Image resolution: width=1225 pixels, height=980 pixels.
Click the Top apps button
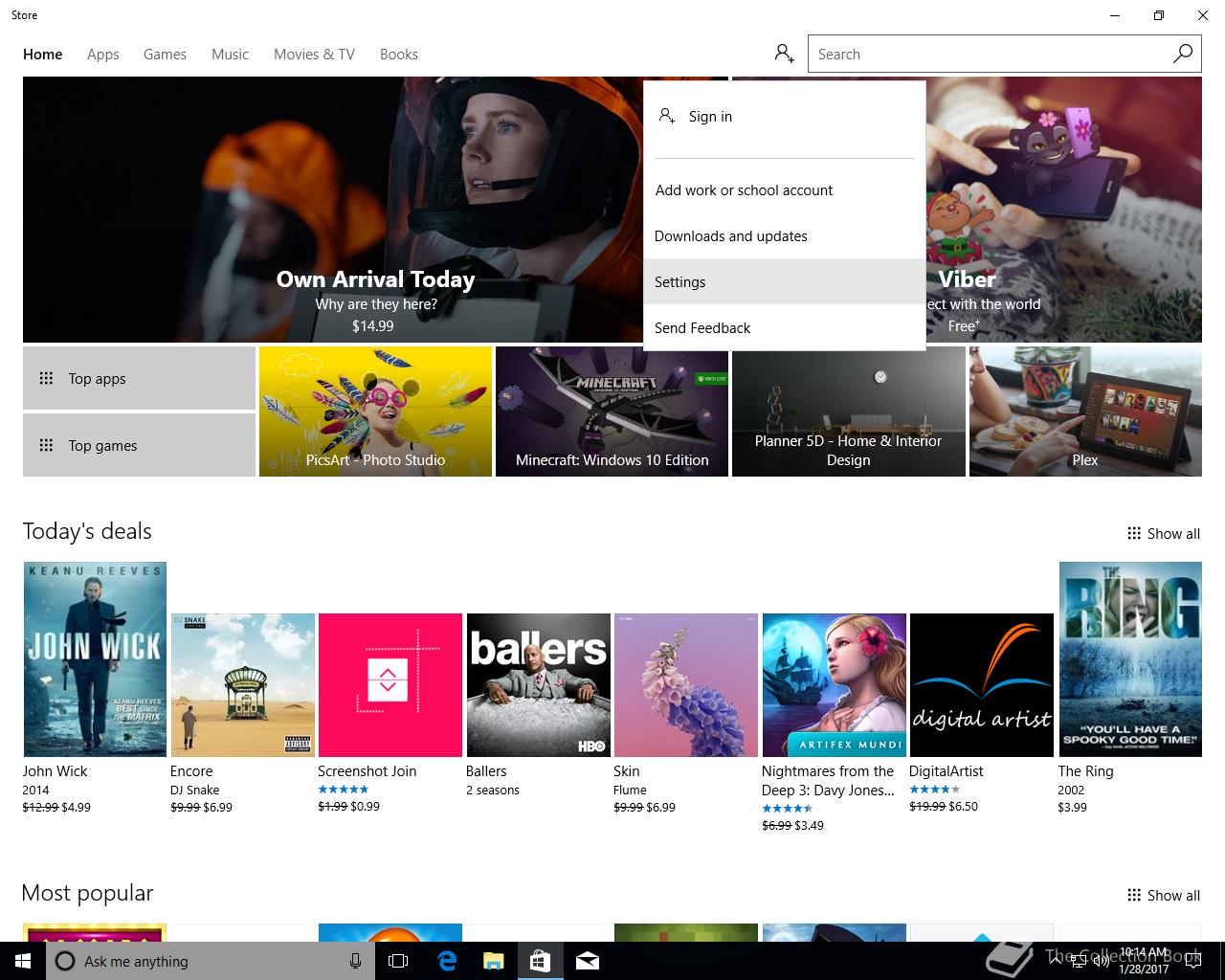(x=139, y=378)
